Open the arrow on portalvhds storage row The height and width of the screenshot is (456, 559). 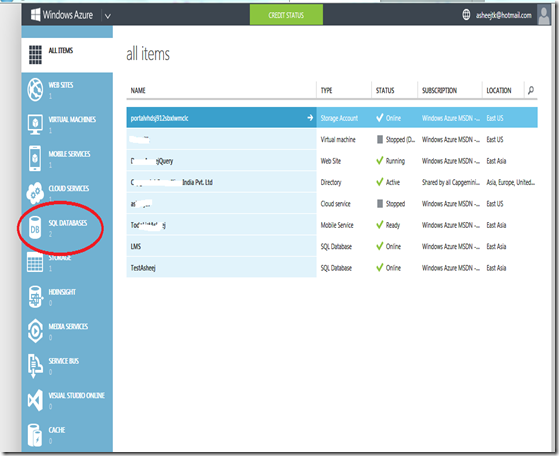(x=310, y=118)
